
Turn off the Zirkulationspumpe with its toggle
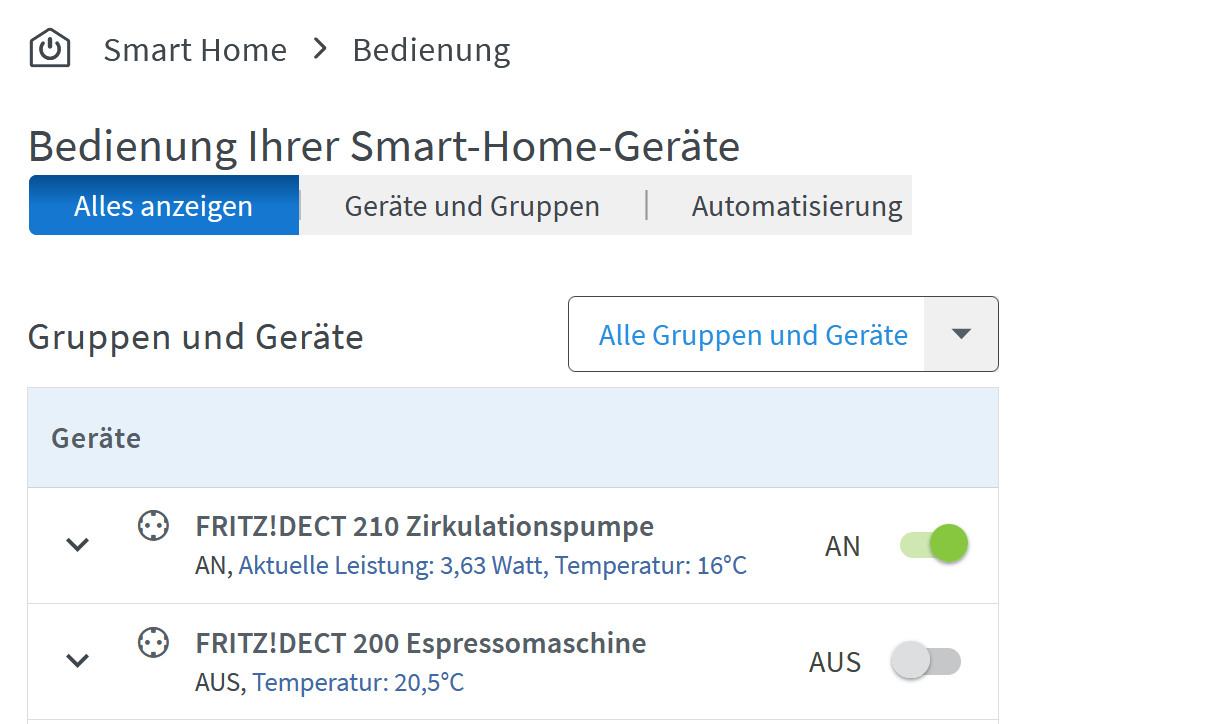coord(932,543)
